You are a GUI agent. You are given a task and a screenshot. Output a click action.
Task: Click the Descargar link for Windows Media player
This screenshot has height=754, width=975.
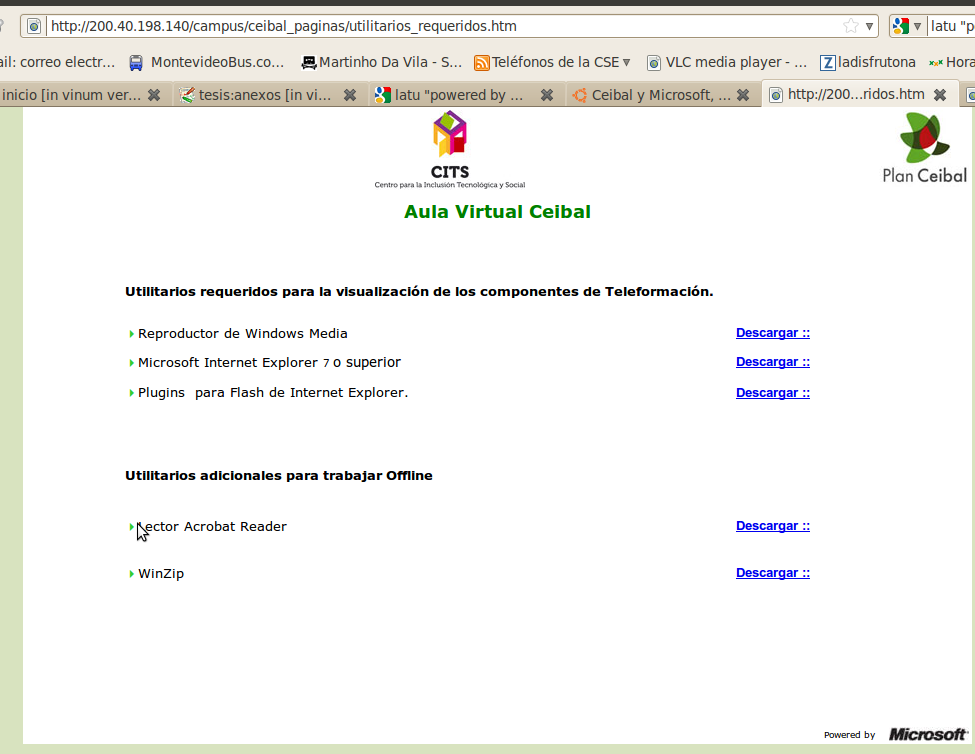772,333
